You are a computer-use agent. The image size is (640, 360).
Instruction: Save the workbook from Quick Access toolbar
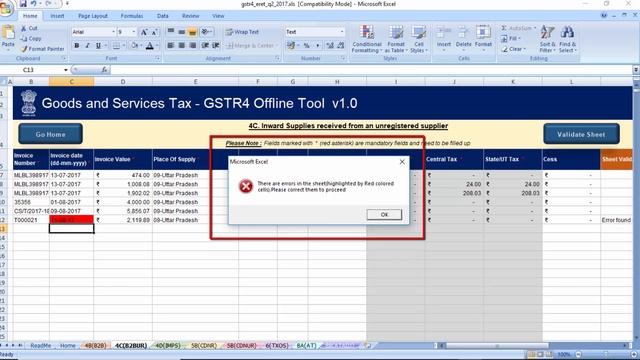coord(23,4)
